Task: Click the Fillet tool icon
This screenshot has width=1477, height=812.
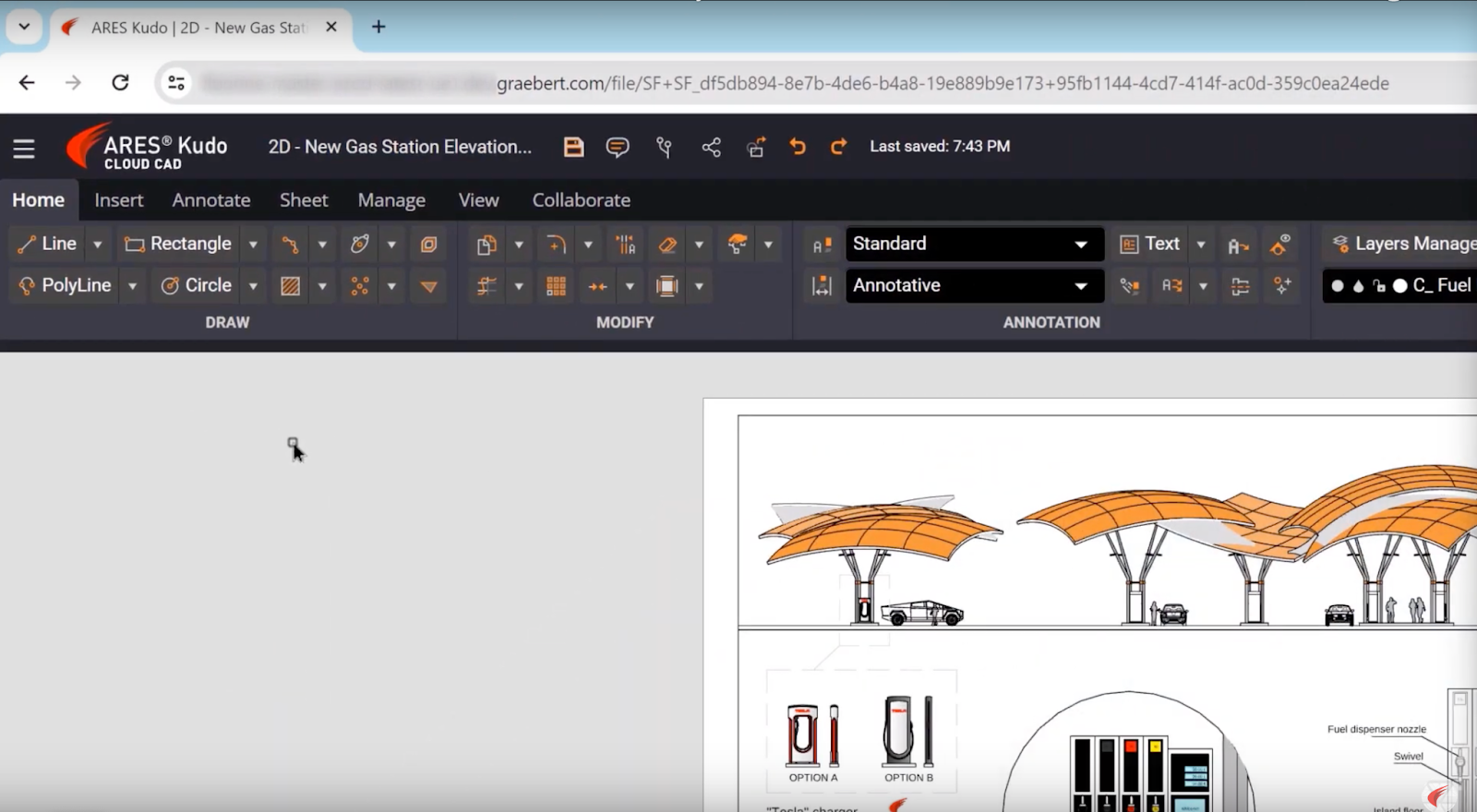Action: click(x=556, y=245)
